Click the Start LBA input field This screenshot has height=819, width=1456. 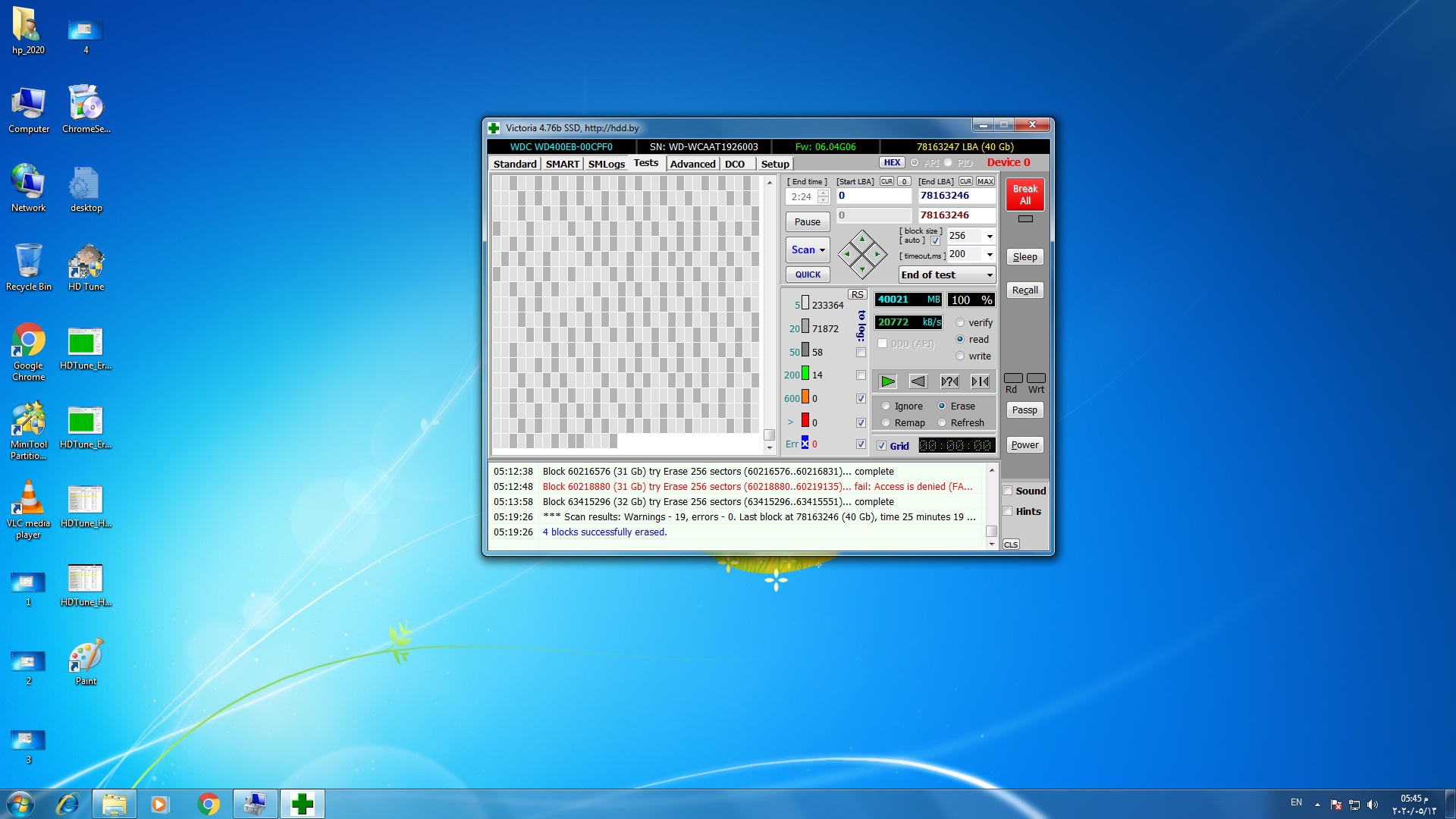point(874,196)
